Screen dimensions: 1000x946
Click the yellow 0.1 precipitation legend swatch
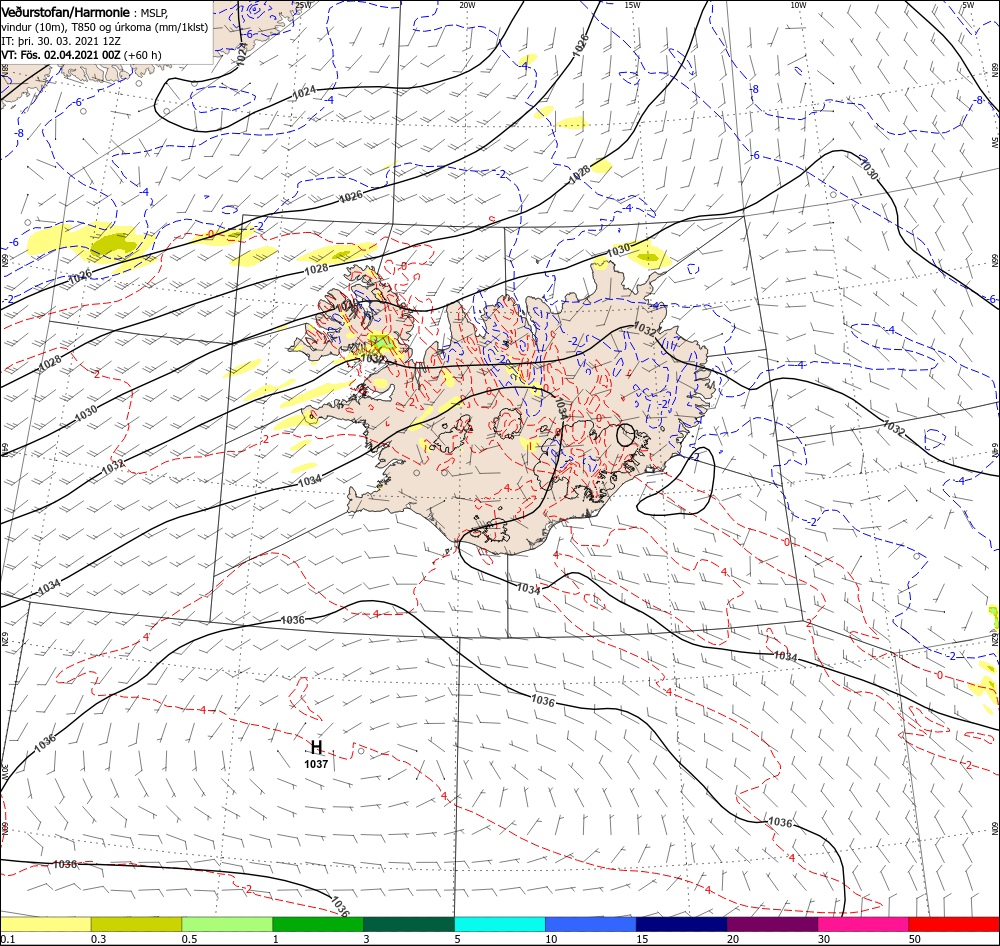[x=45, y=924]
